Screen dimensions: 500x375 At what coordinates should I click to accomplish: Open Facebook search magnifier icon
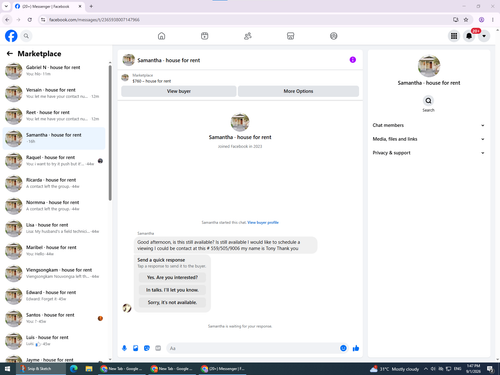tap(26, 36)
